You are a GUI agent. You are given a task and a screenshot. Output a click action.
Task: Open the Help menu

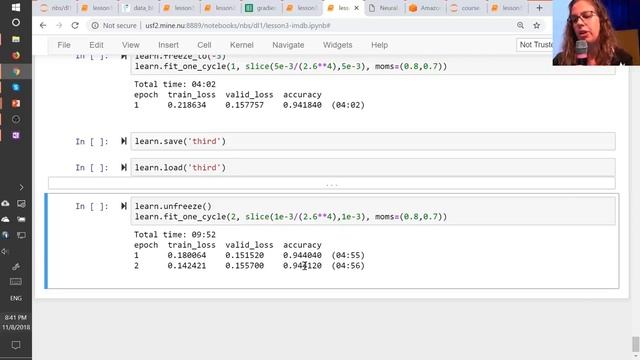(x=379, y=45)
